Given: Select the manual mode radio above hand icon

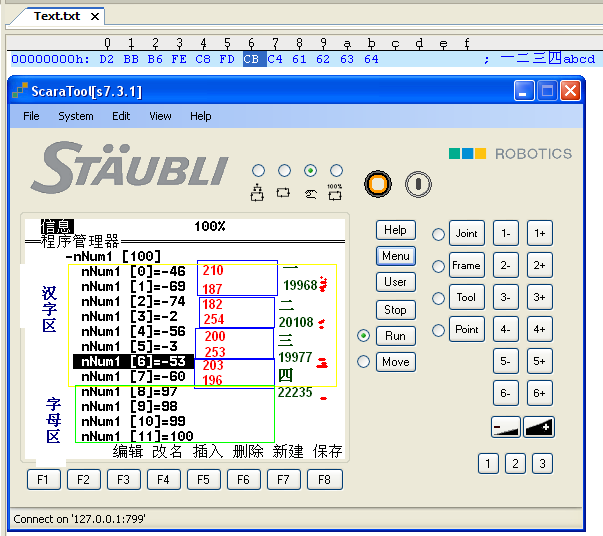Looking at the screenshot, I should tap(310, 170).
